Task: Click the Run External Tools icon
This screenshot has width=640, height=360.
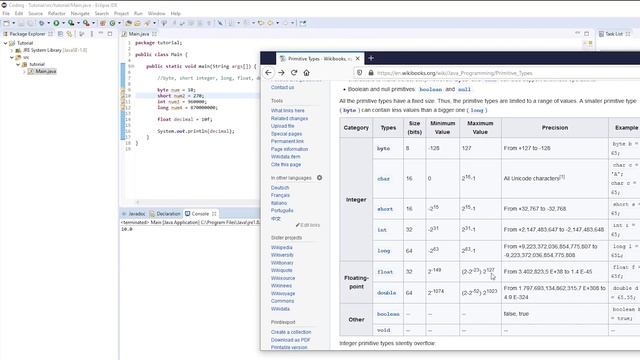Action: coord(86,23)
